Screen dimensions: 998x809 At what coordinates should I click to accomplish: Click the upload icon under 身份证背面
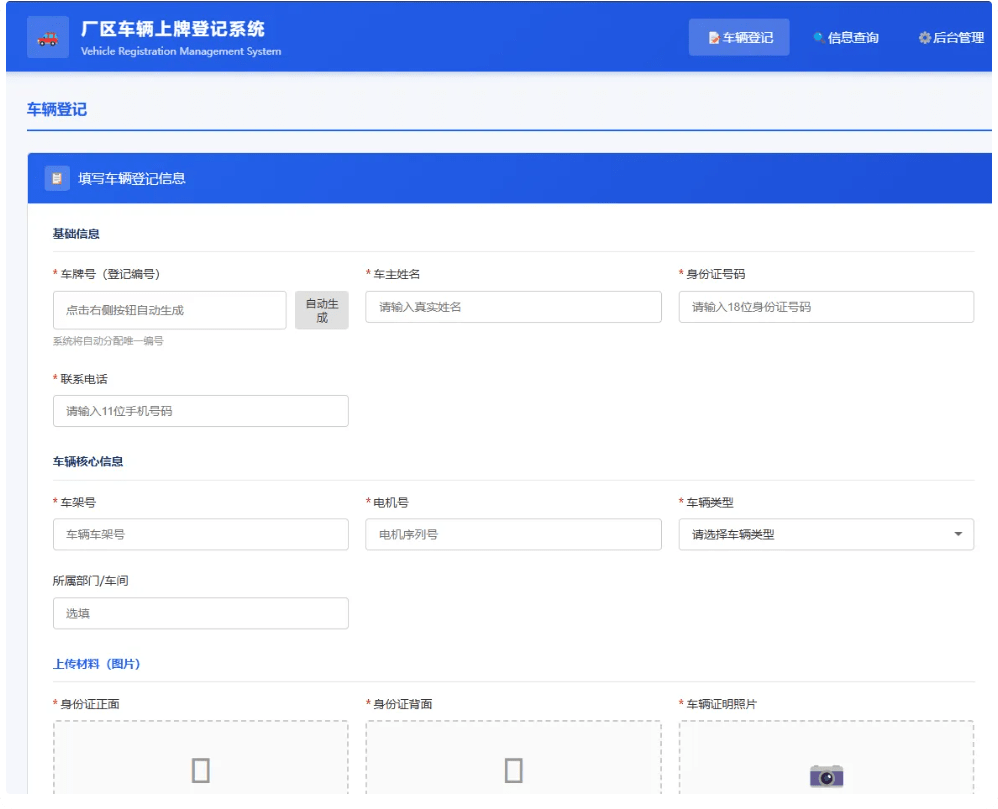click(x=513, y=770)
